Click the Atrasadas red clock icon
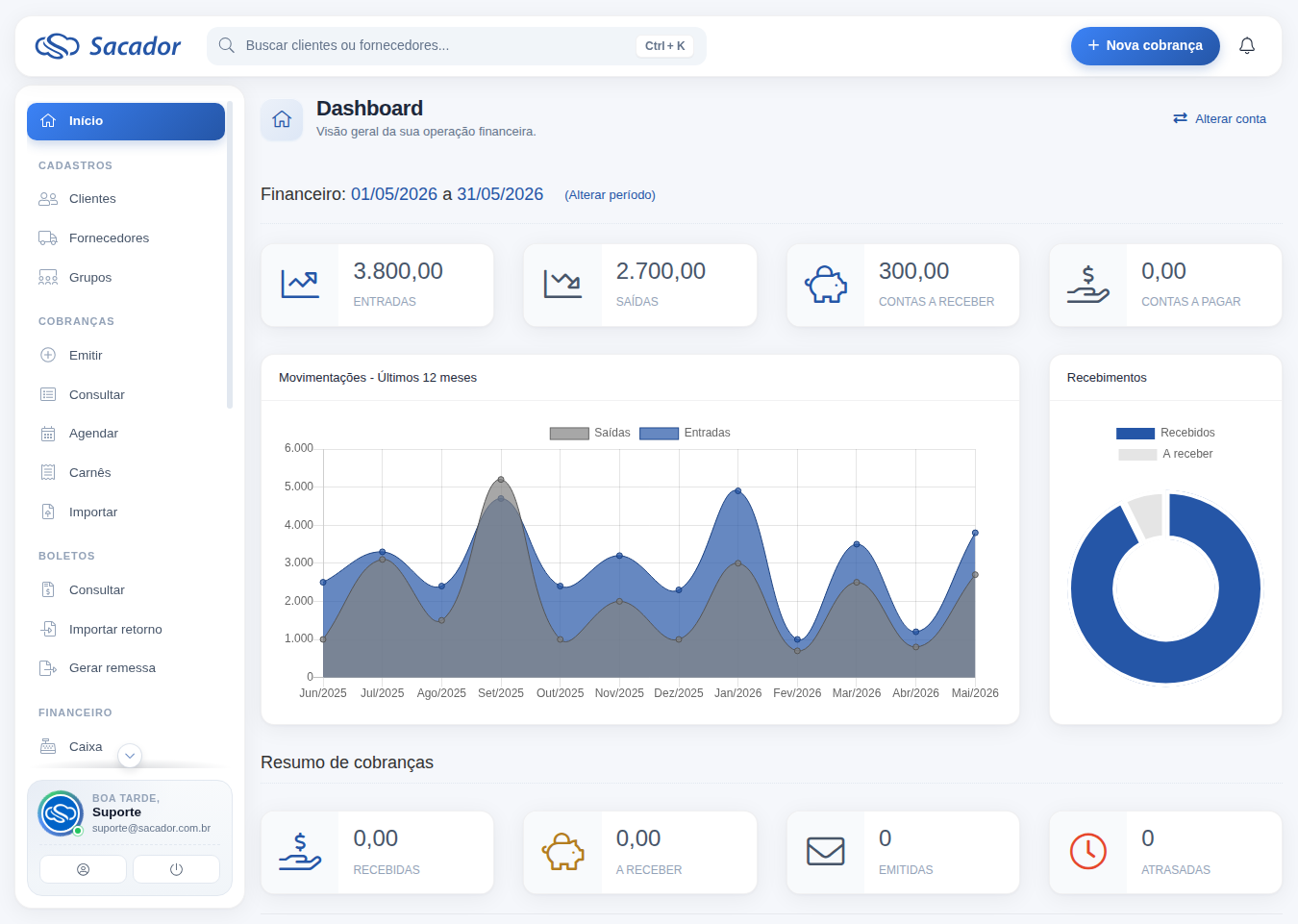This screenshot has height=924, width=1298. (x=1088, y=852)
